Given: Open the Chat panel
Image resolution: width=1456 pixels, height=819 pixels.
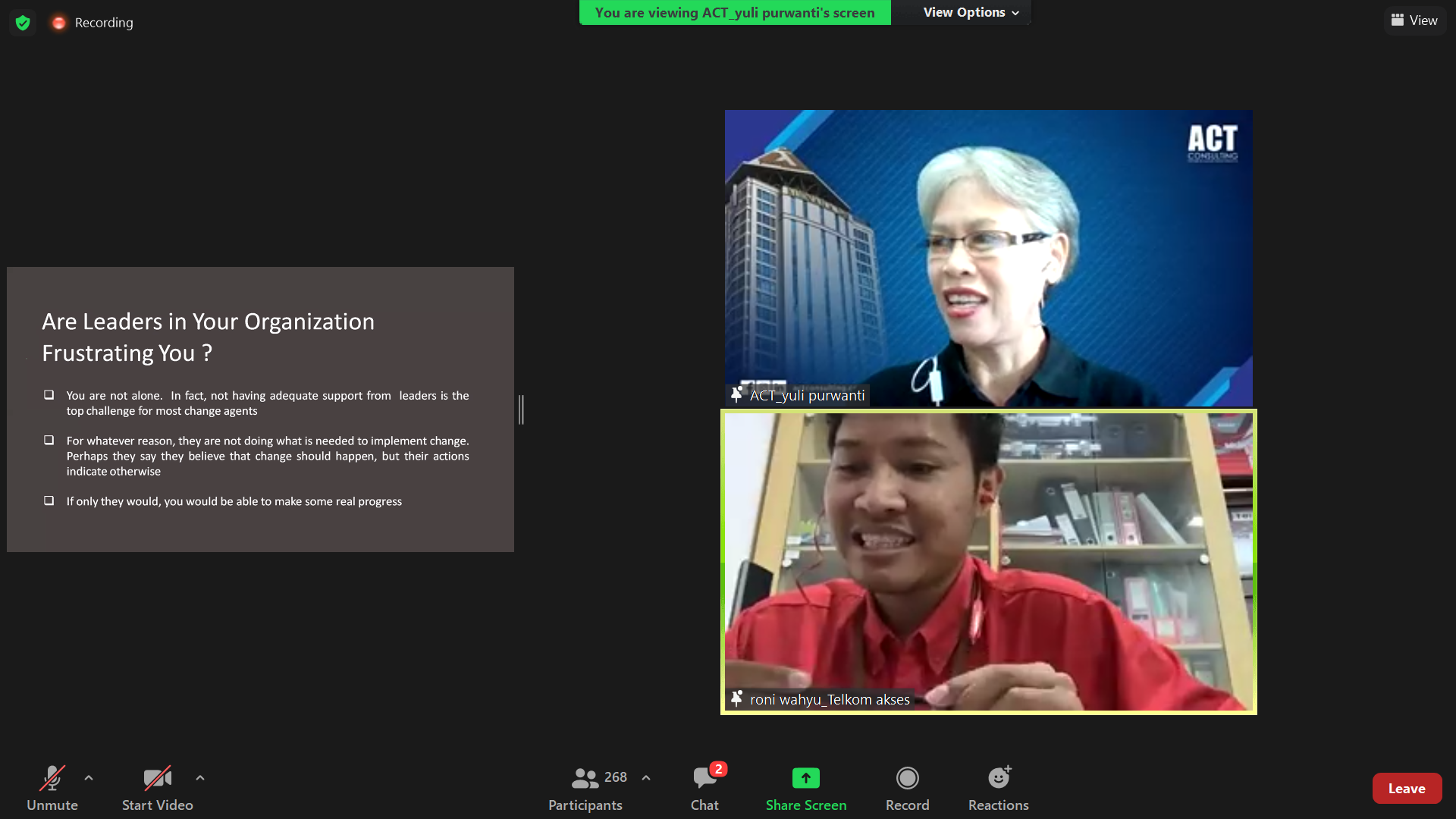Looking at the screenshot, I should [704, 778].
